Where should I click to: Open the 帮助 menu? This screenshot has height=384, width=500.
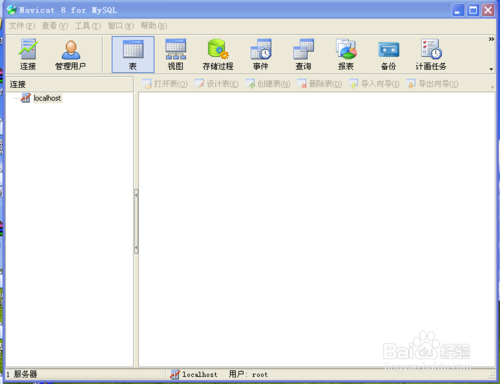154,26
